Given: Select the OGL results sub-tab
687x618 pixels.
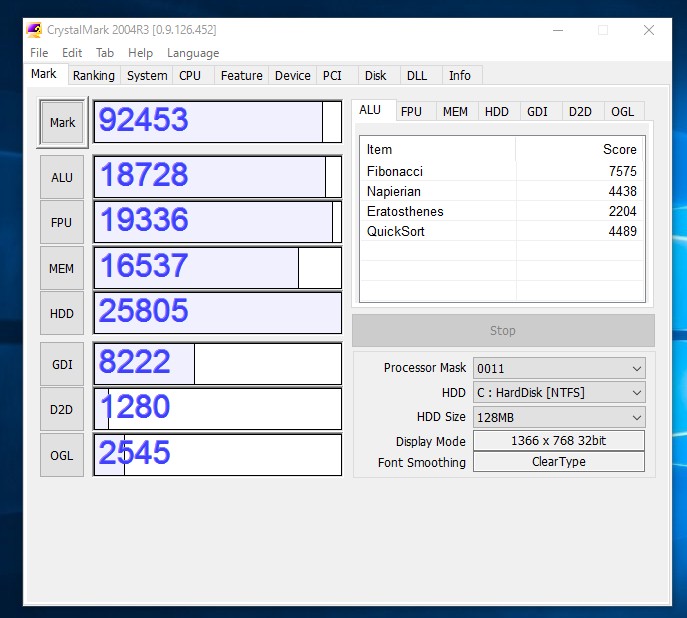Looking at the screenshot, I should (x=623, y=112).
